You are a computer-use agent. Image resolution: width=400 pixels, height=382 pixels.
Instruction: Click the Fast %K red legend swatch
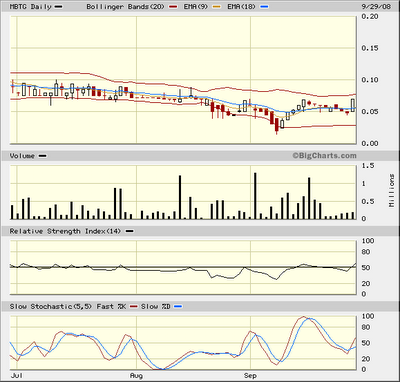tap(133, 306)
